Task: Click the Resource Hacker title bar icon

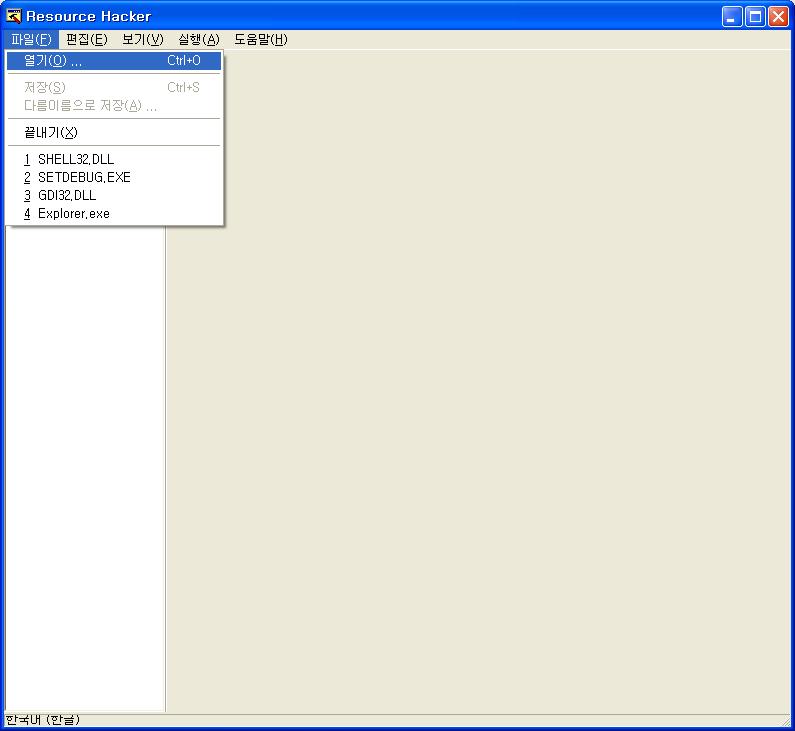Action: (x=14, y=15)
